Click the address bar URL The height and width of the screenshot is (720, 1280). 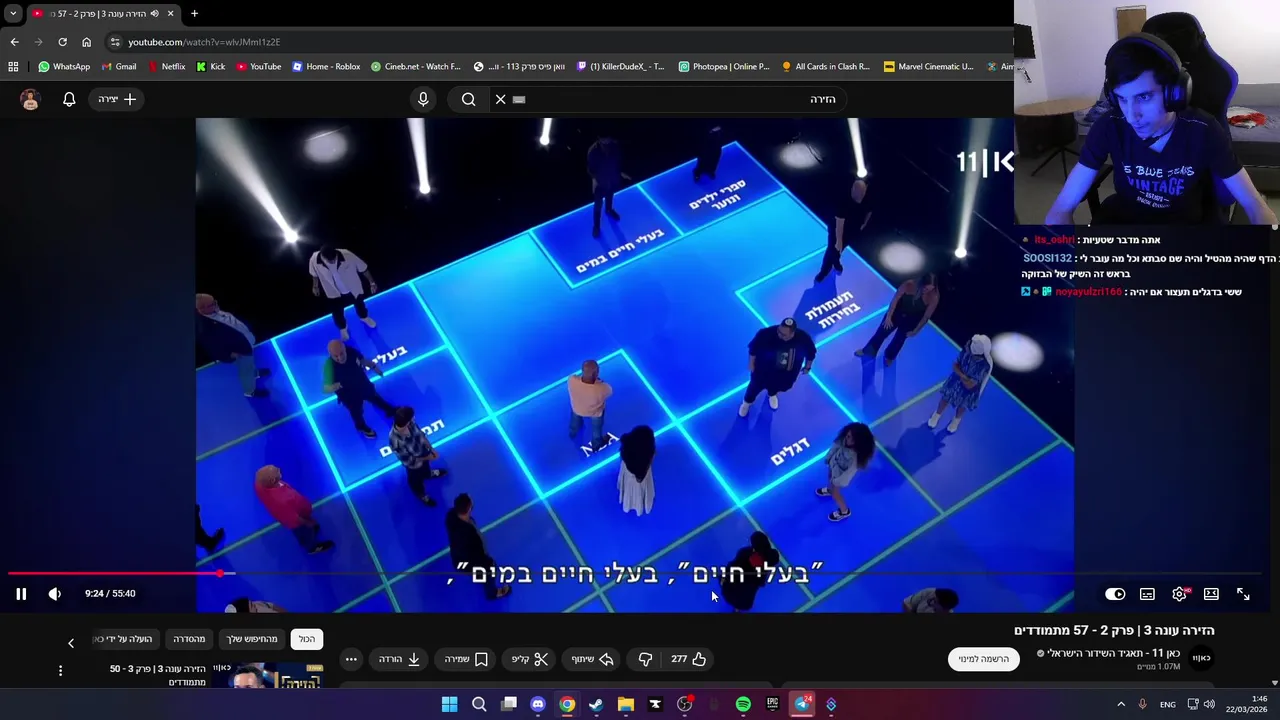tap(204, 42)
